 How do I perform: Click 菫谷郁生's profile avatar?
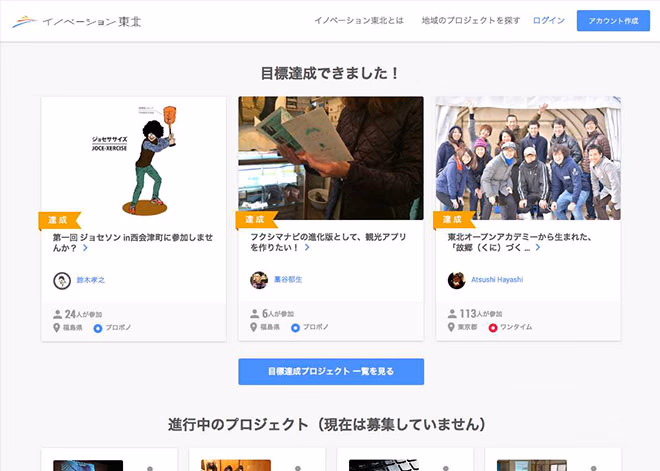(258, 280)
